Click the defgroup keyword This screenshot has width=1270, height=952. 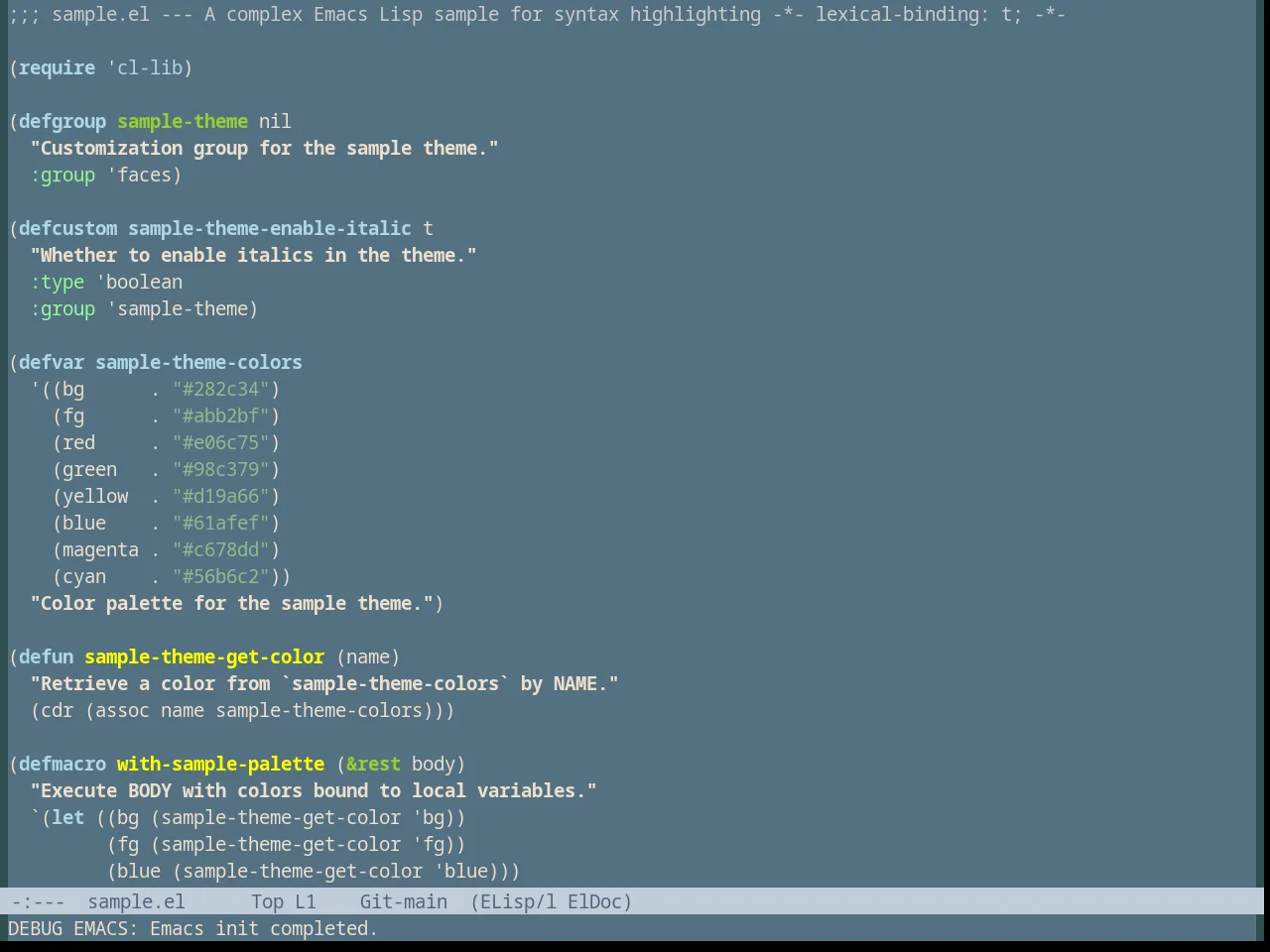(63, 121)
